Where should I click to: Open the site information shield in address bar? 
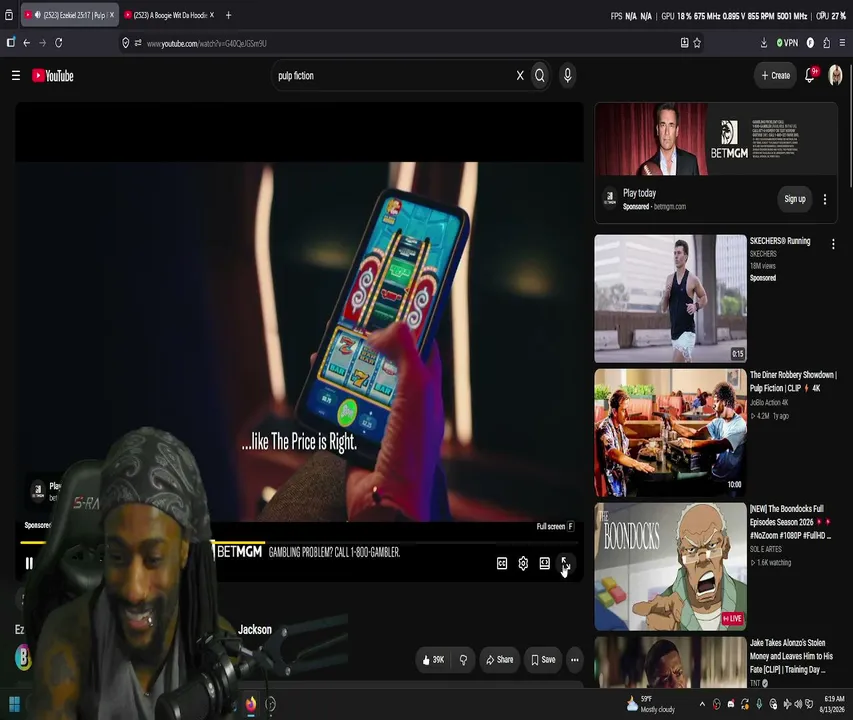point(126,43)
